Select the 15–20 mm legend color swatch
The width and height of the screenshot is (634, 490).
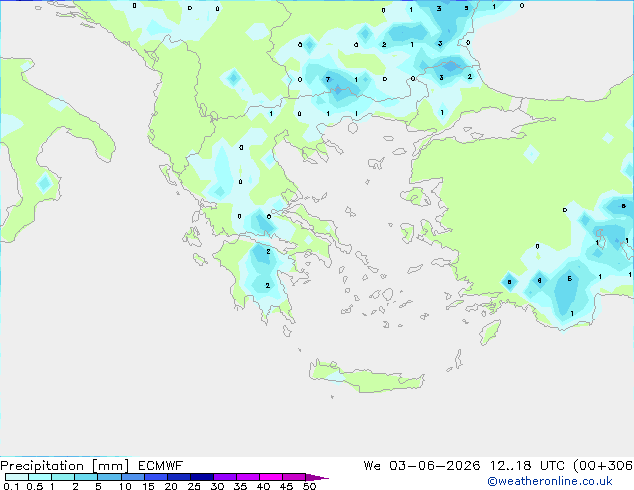point(156,477)
